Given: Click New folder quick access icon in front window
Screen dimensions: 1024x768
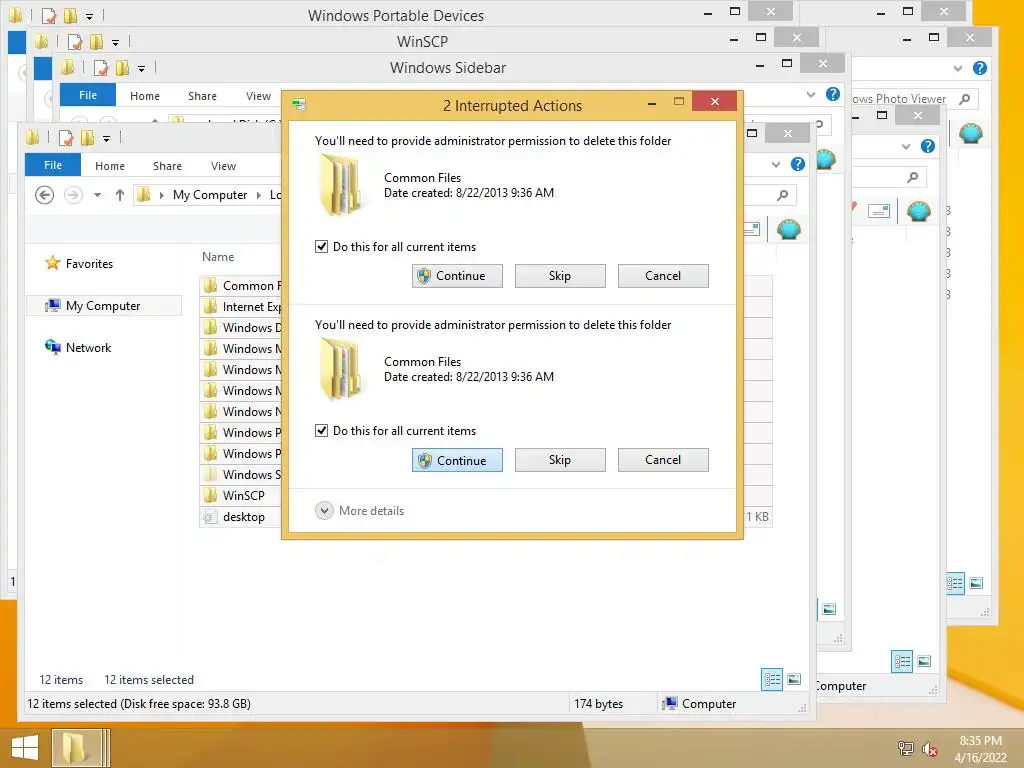Looking at the screenshot, I should tap(88, 138).
